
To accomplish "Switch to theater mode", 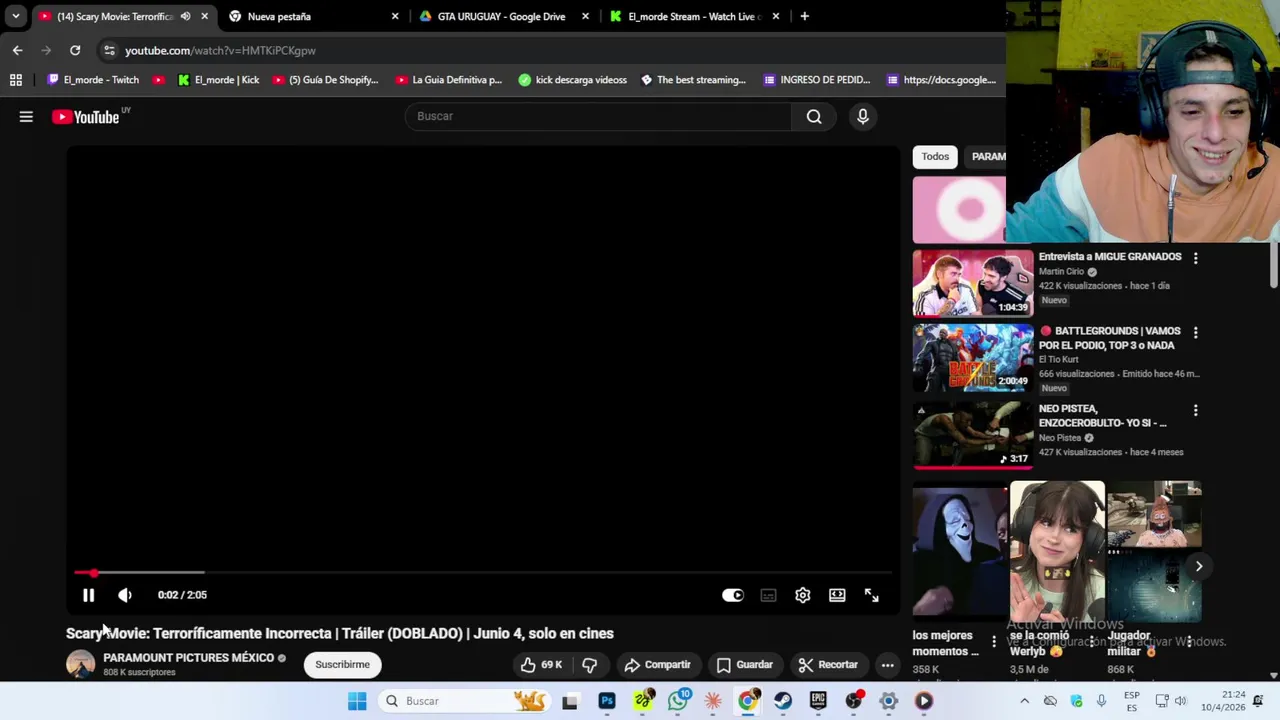I will pyautogui.click(x=837, y=595).
